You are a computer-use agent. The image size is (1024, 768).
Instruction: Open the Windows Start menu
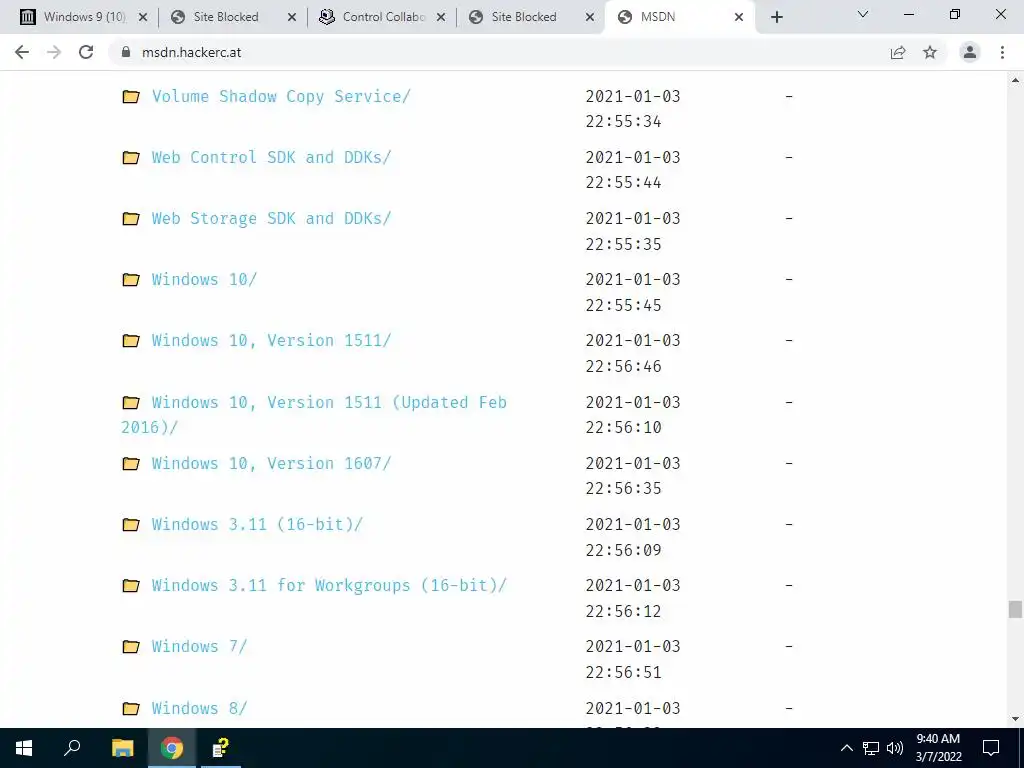point(24,748)
